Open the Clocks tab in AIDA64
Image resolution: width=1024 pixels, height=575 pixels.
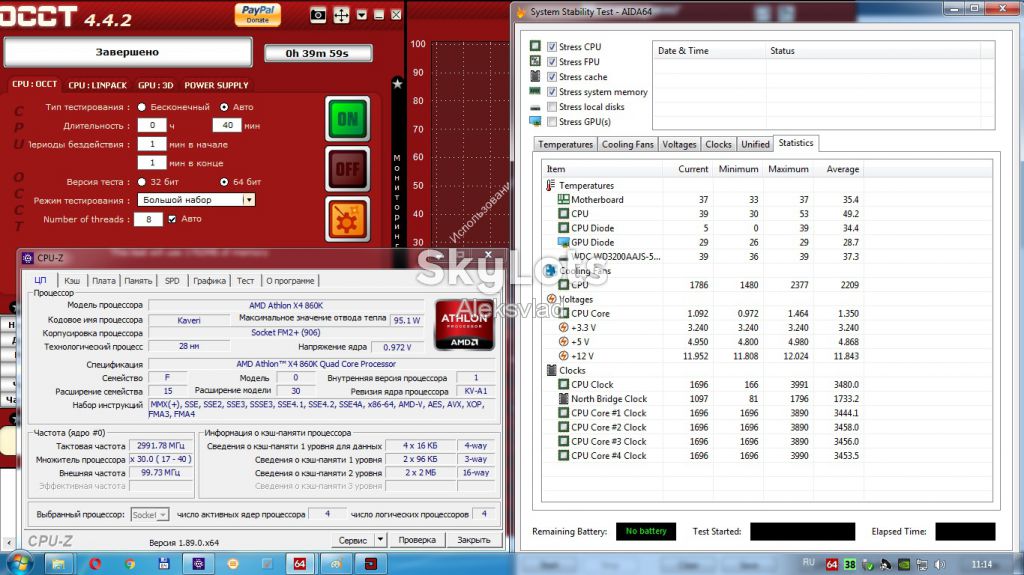(718, 144)
